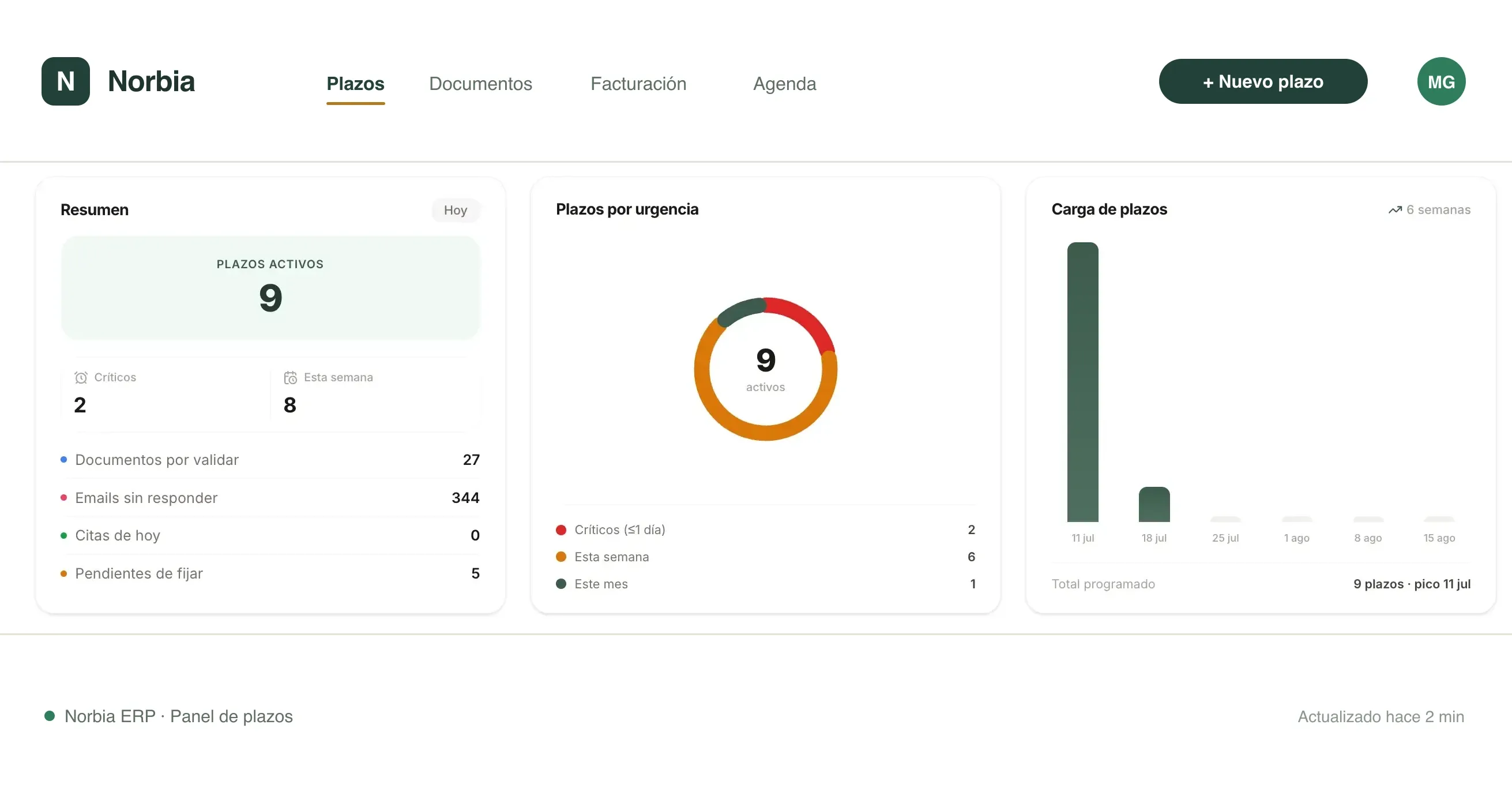Image resolution: width=1512 pixels, height=796 pixels.
Task: Click the Hoy pill in Resumen
Action: [x=456, y=210]
